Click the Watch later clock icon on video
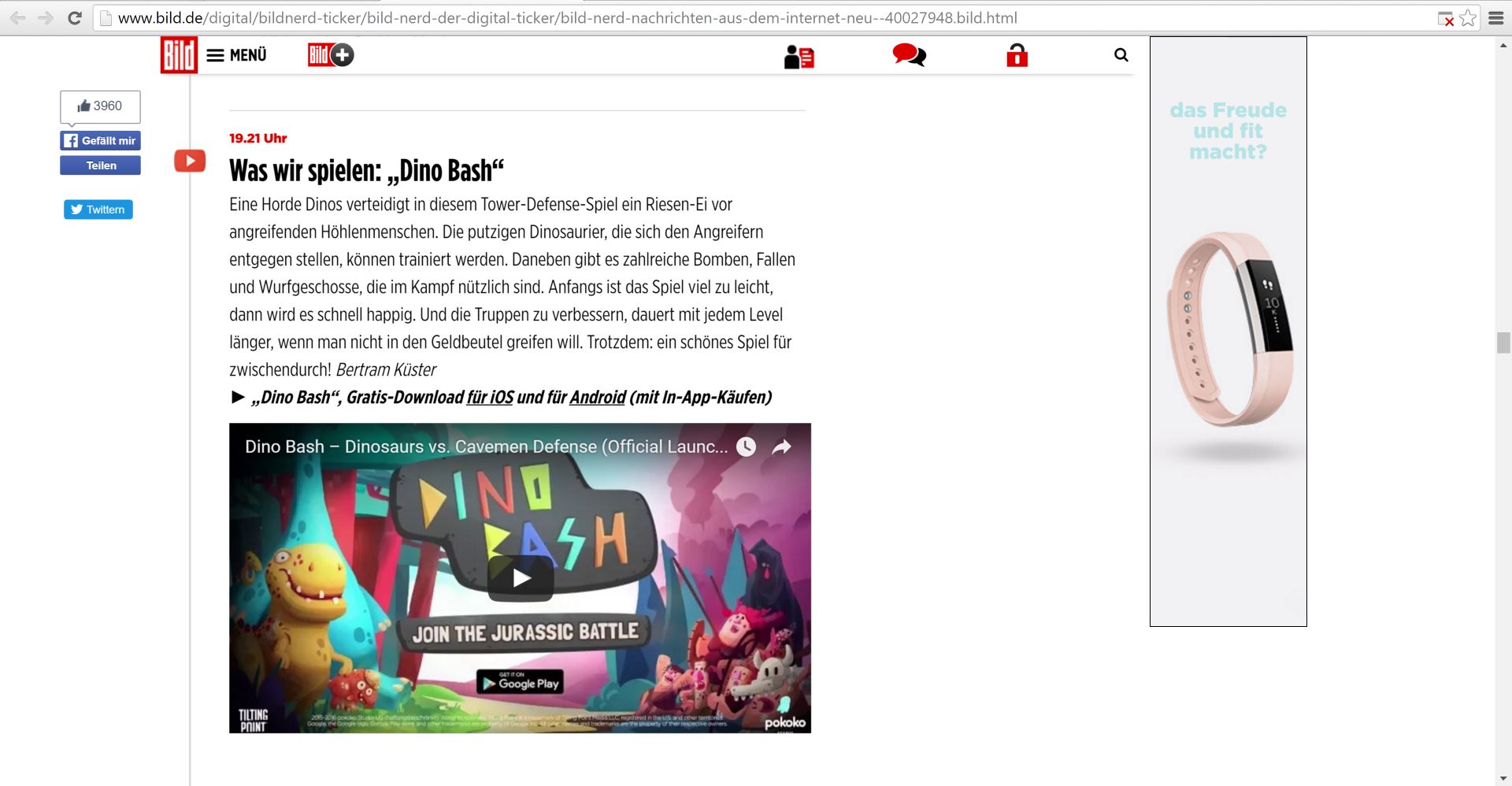 746,447
